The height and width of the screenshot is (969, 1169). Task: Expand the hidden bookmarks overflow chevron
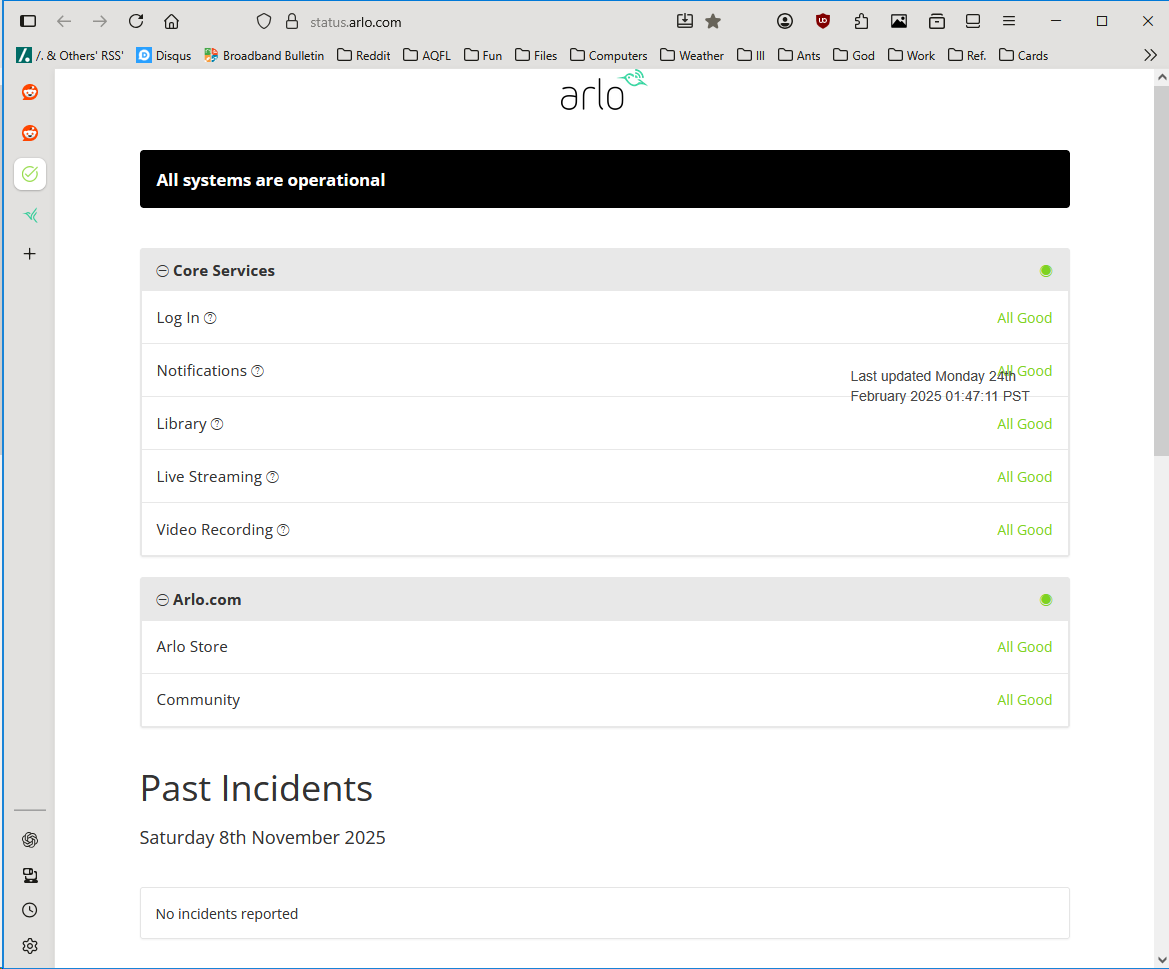pos(1151,55)
